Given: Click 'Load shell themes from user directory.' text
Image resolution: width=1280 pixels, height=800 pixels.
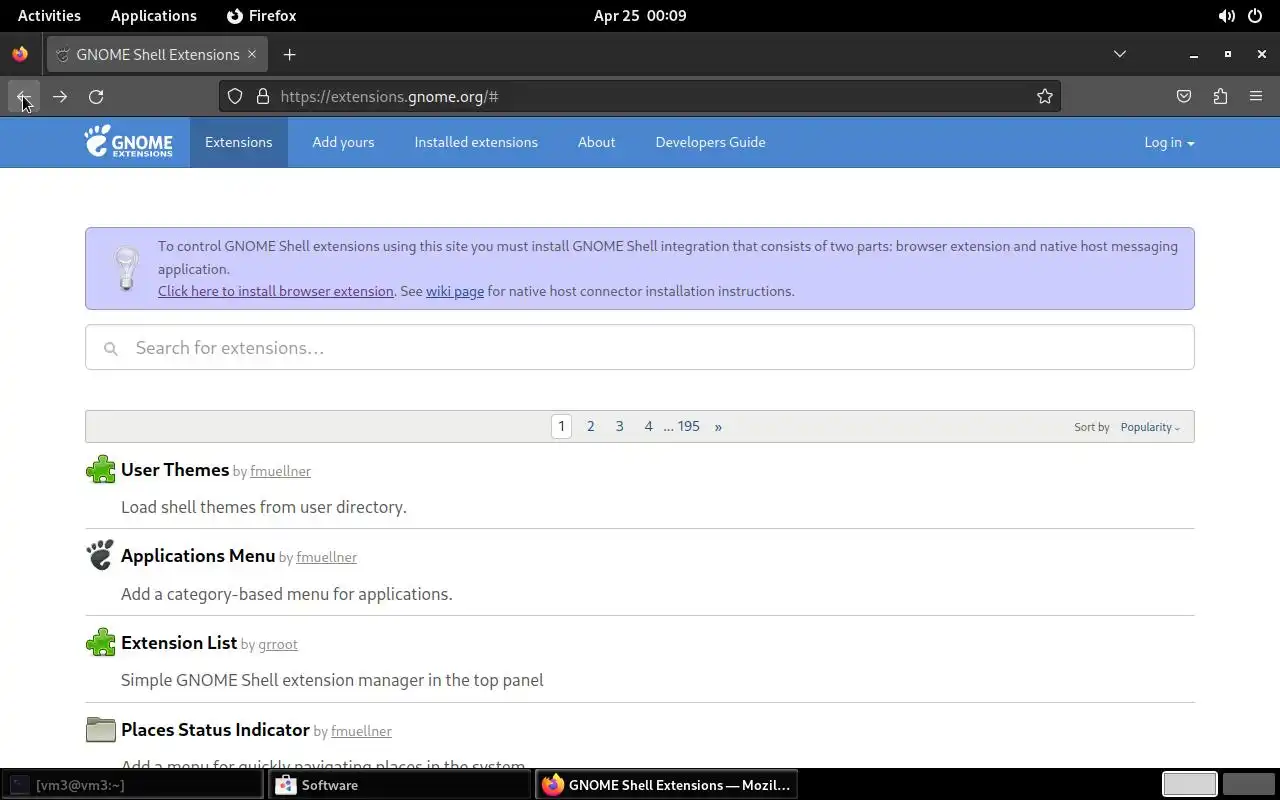Looking at the screenshot, I should [264, 507].
